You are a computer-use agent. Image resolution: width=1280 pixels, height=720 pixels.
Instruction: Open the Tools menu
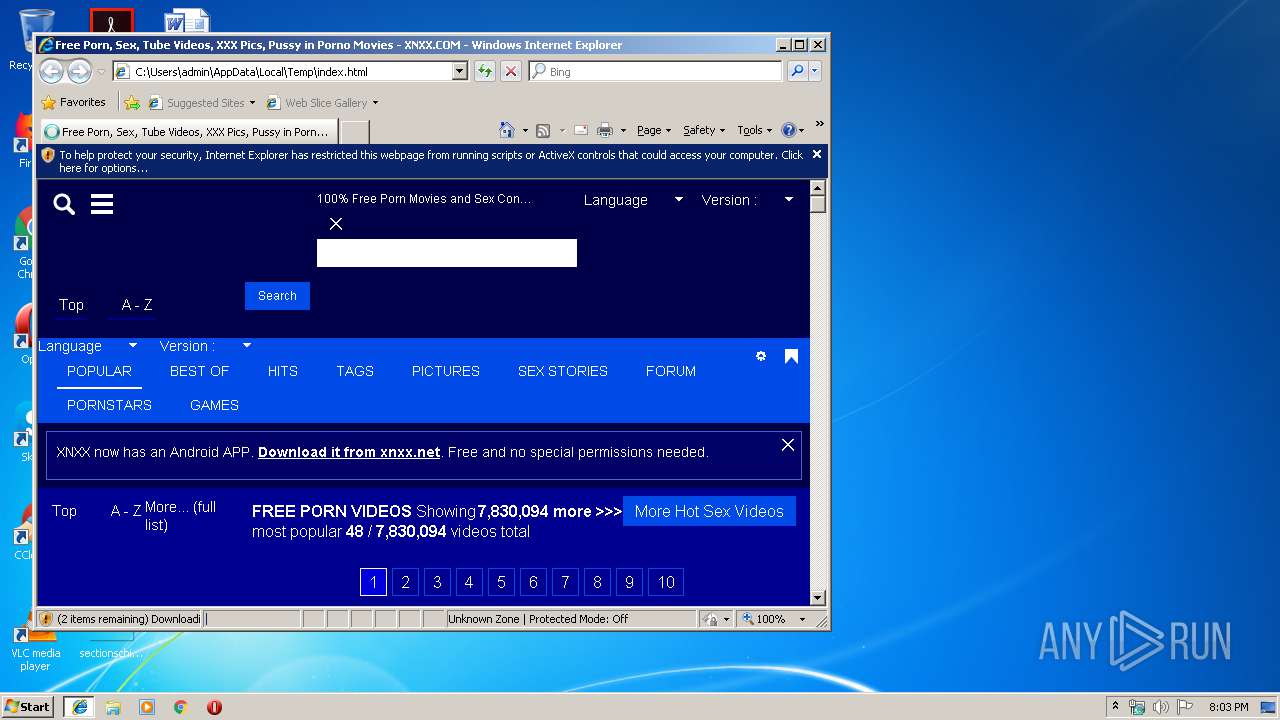coord(754,130)
